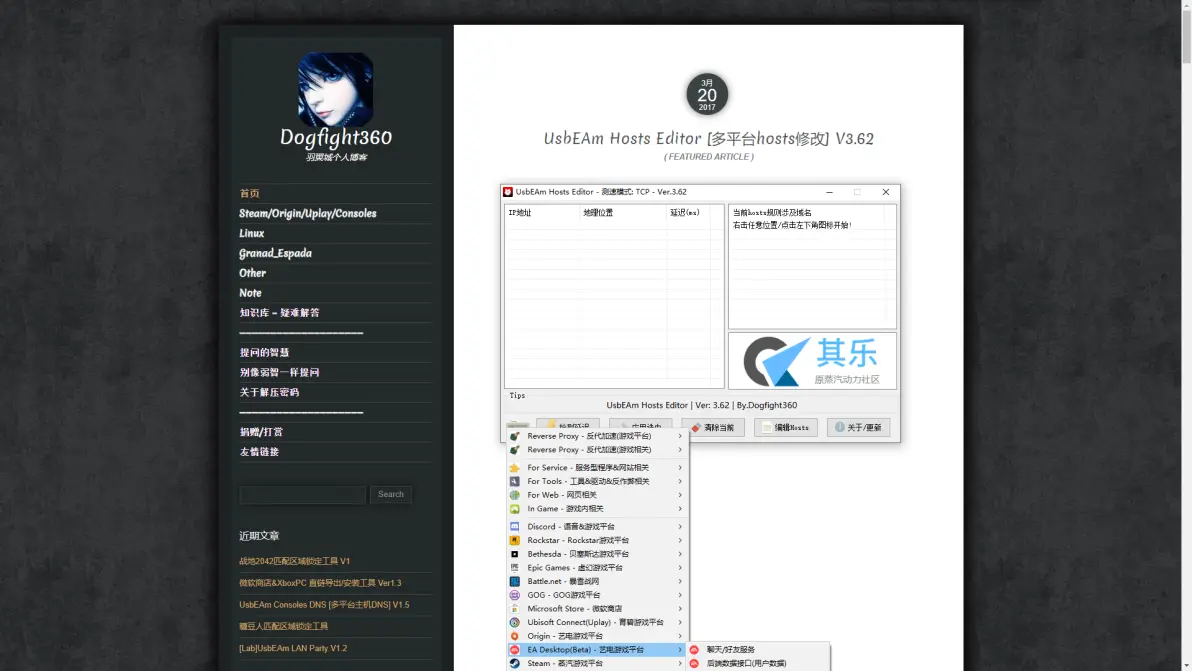Select Battle.net - 暴雪战网 menu entry
The image size is (1192, 671).
(598, 581)
